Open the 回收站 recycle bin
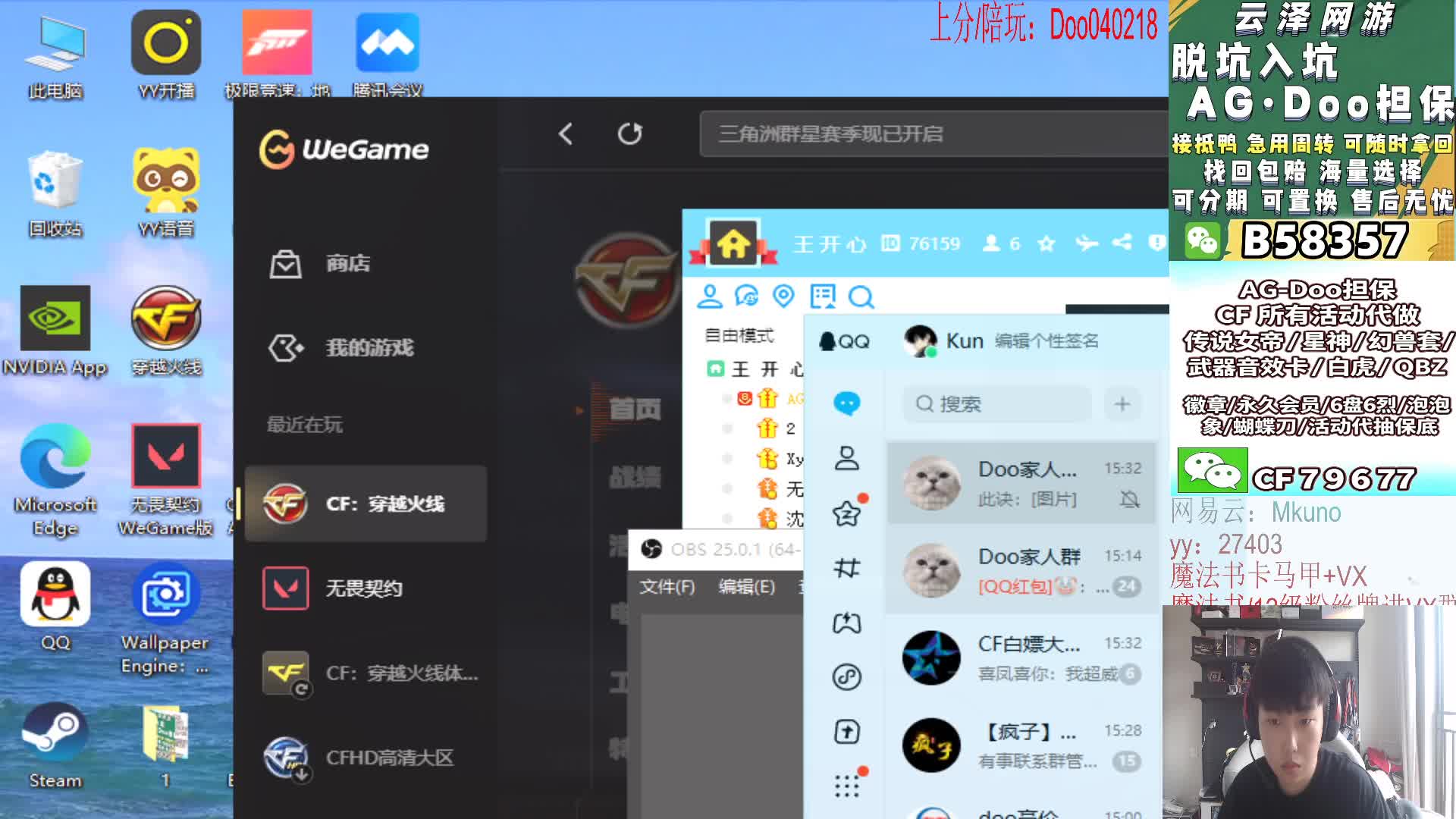The height and width of the screenshot is (819, 1456). pos(55,193)
